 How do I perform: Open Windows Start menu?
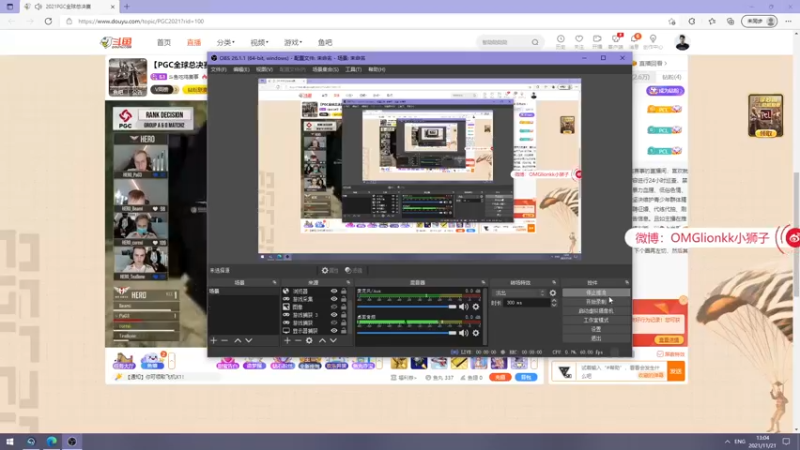pyautogui.click(x=10, y=441)
